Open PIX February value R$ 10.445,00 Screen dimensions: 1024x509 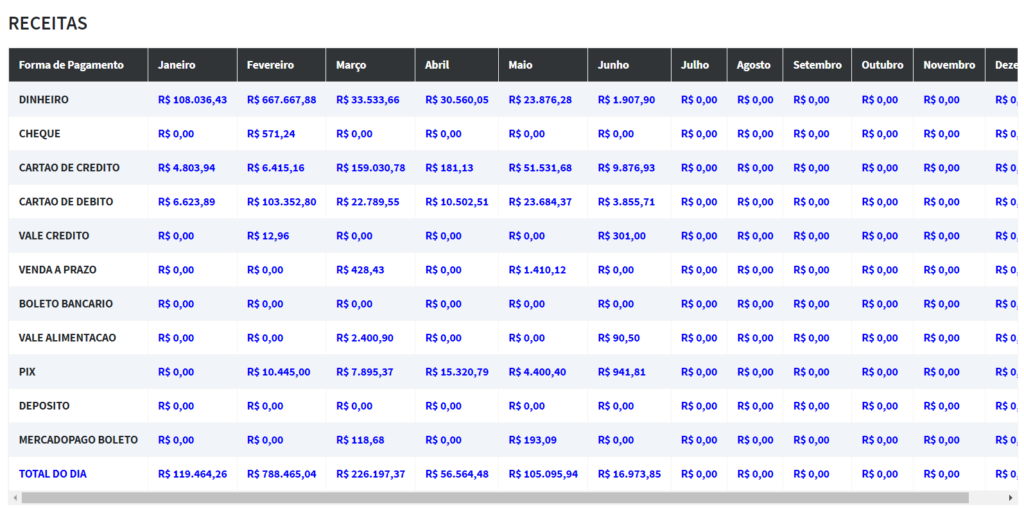278,372
